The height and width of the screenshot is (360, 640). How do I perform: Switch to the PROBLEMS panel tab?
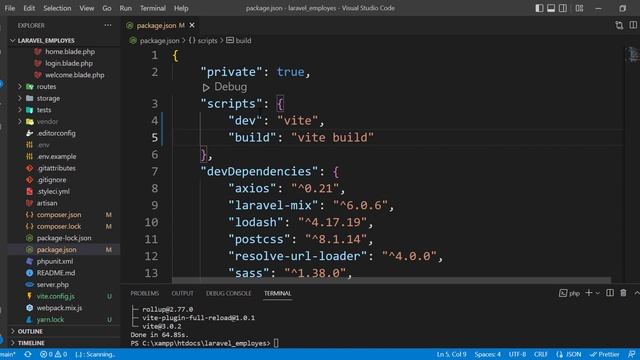point(144,293)
